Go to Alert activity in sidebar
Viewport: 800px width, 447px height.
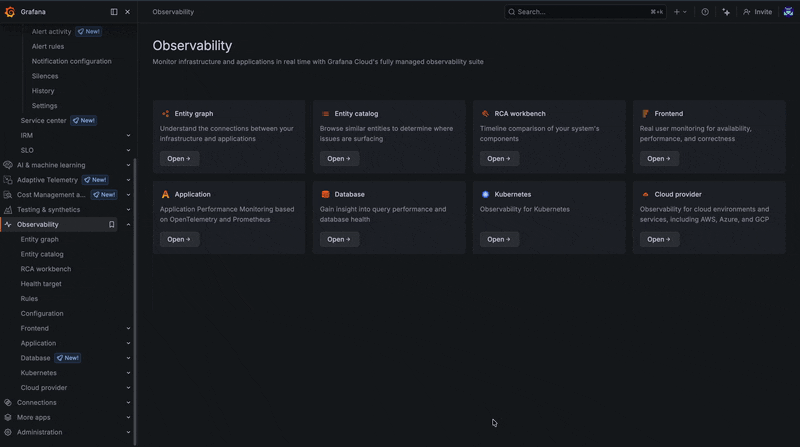point(51,32)
